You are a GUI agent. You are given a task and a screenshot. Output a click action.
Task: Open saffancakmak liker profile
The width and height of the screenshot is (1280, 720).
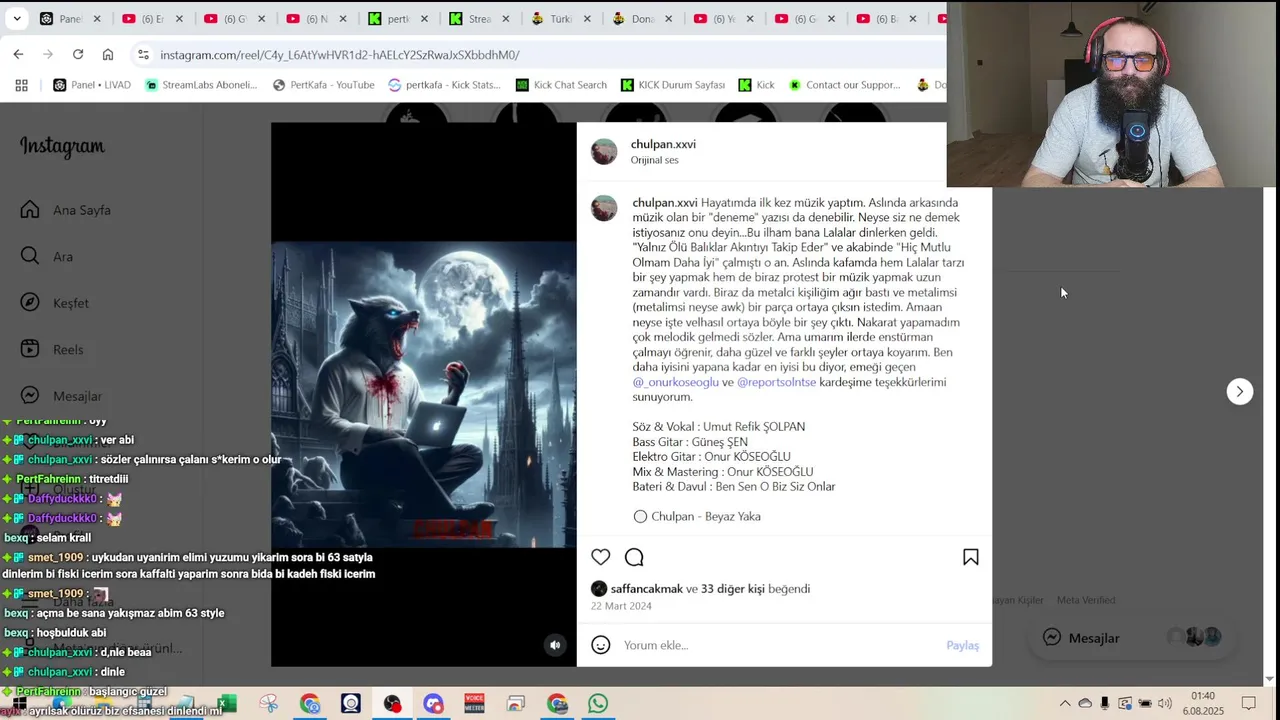pos(646,589)
